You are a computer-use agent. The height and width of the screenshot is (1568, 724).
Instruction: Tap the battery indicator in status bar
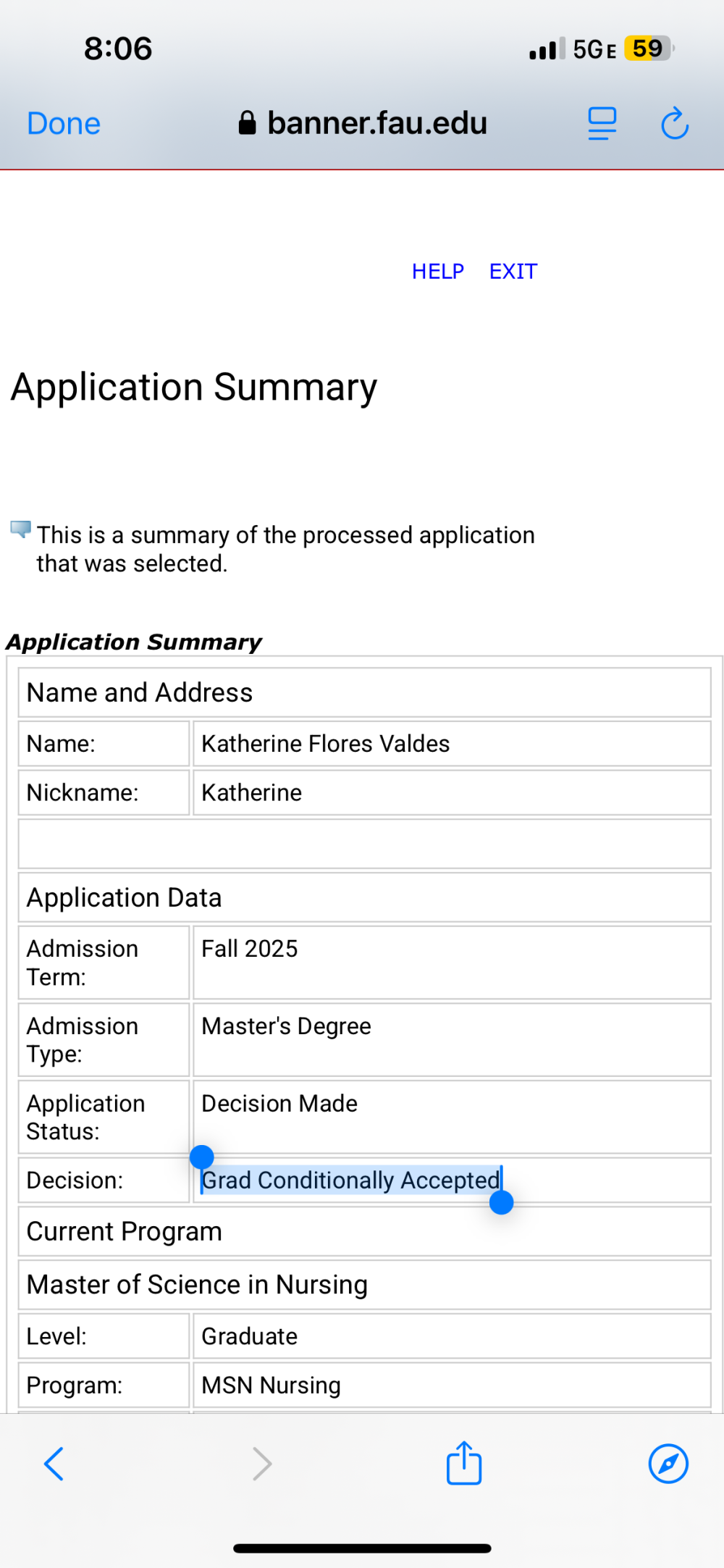click(649, 49)
